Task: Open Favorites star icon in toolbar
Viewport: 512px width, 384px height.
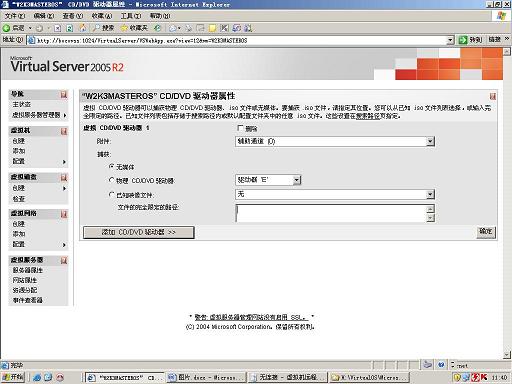Action: (124, 28)
